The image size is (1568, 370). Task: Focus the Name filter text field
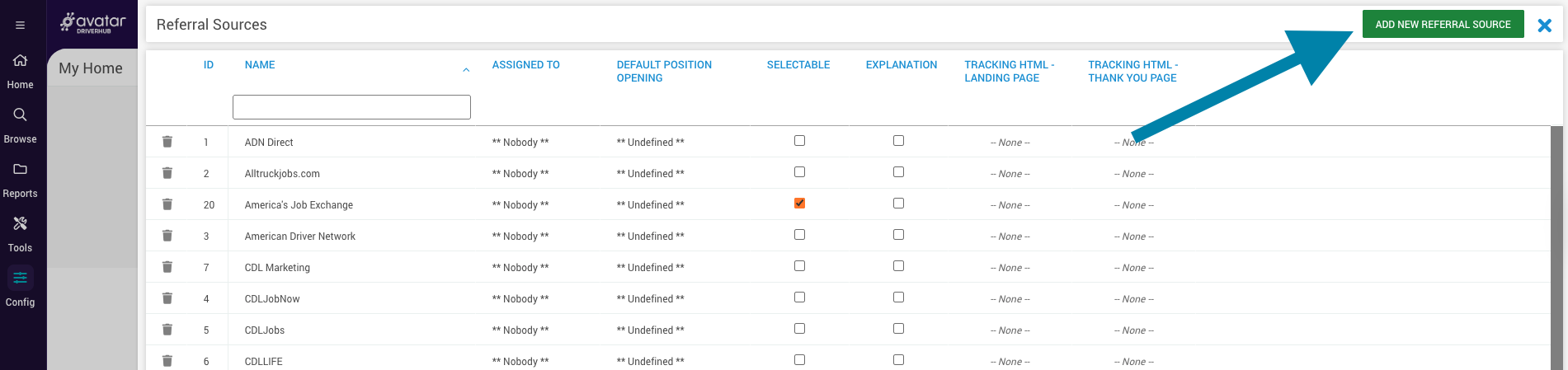351,107
